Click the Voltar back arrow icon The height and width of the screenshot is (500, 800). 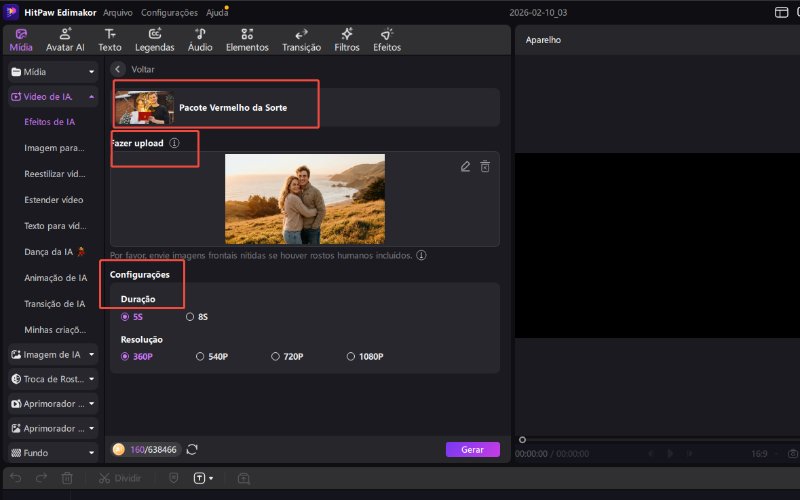(x=118, y=69)
